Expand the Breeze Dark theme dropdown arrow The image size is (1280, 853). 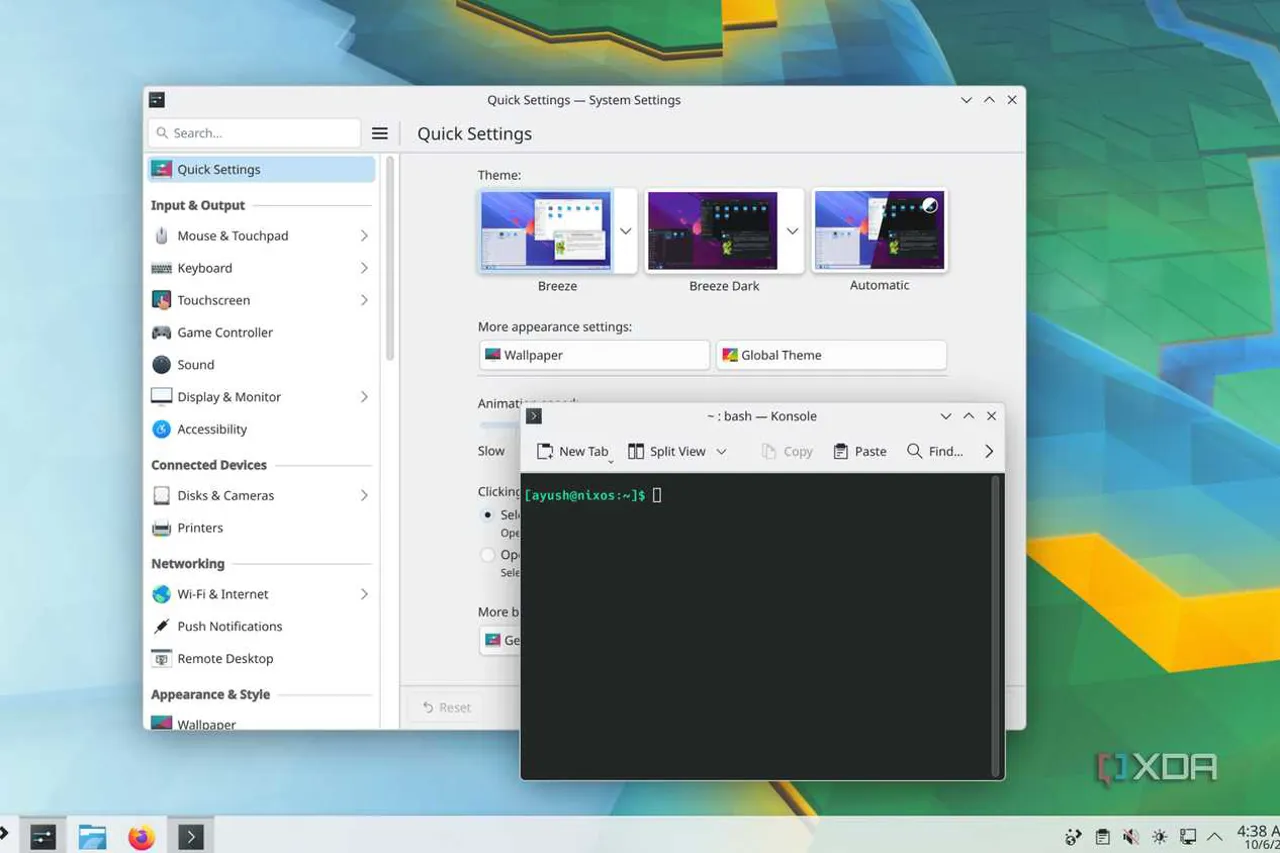click(x=792, y=231)
